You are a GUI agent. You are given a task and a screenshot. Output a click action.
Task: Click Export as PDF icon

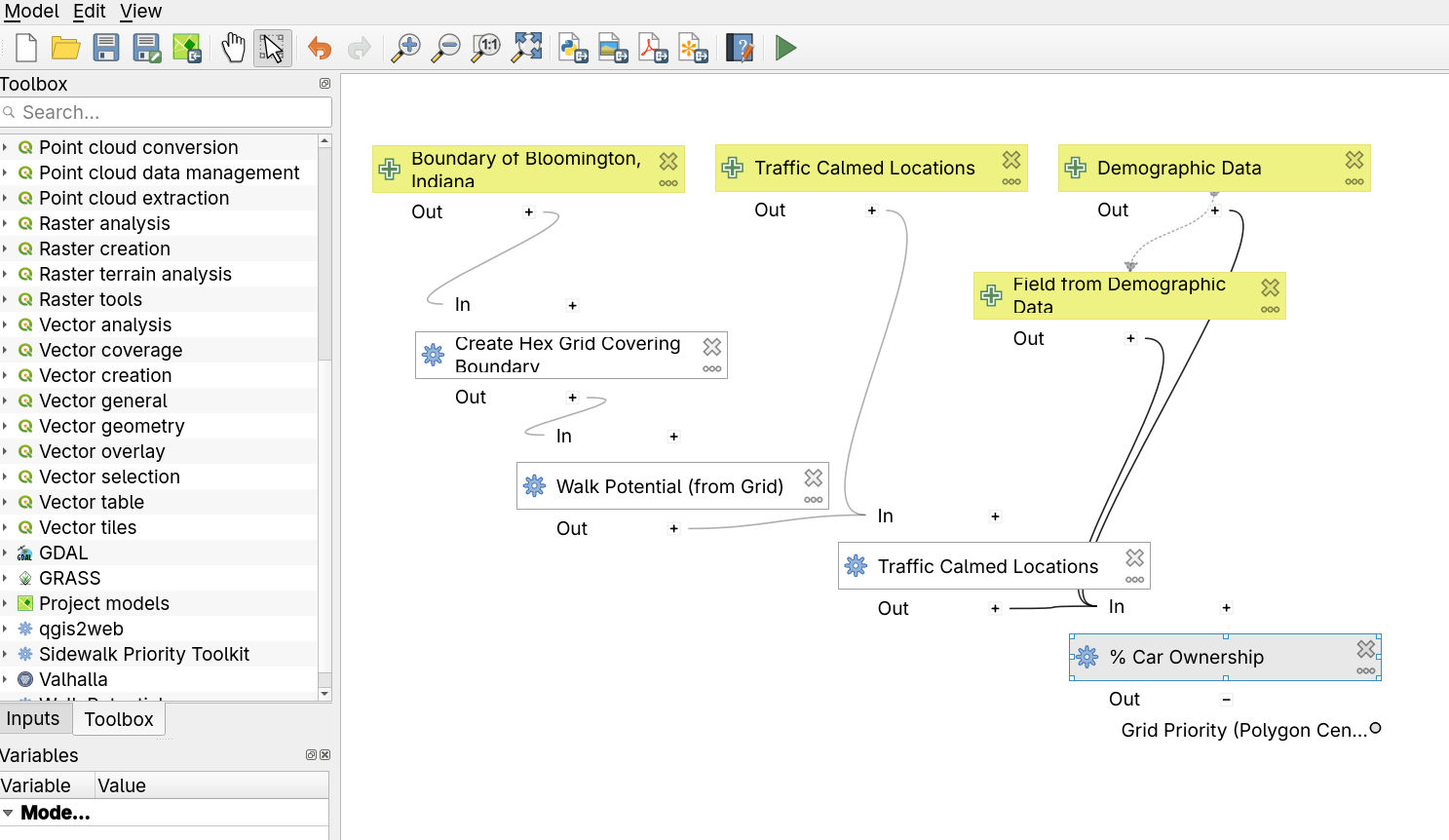pos(653,48)
